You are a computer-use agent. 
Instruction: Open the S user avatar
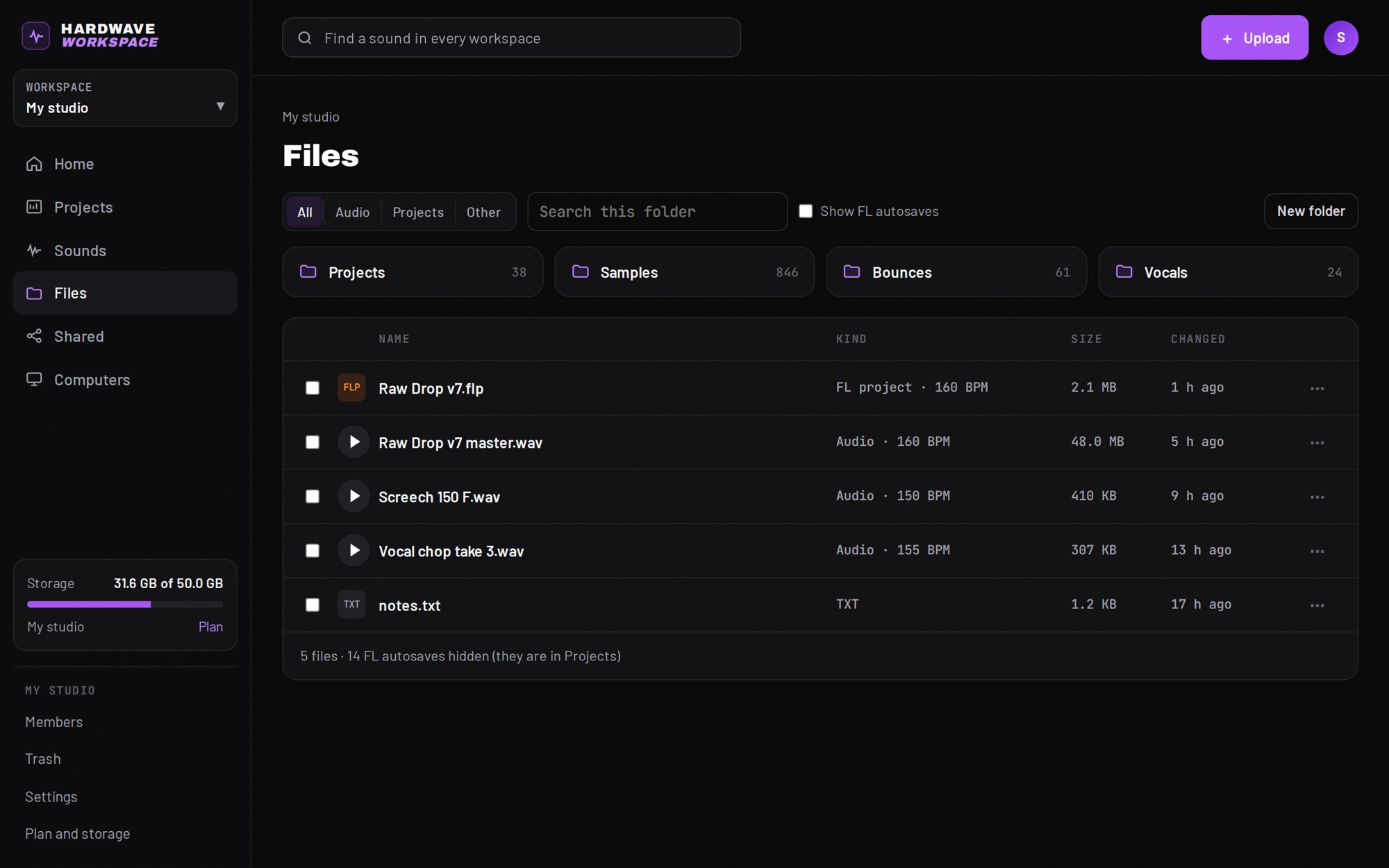point(1340,37)
